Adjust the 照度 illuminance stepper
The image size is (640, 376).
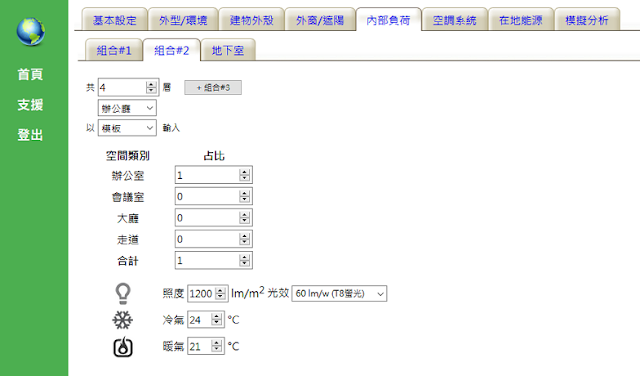[x=220, y=294]
